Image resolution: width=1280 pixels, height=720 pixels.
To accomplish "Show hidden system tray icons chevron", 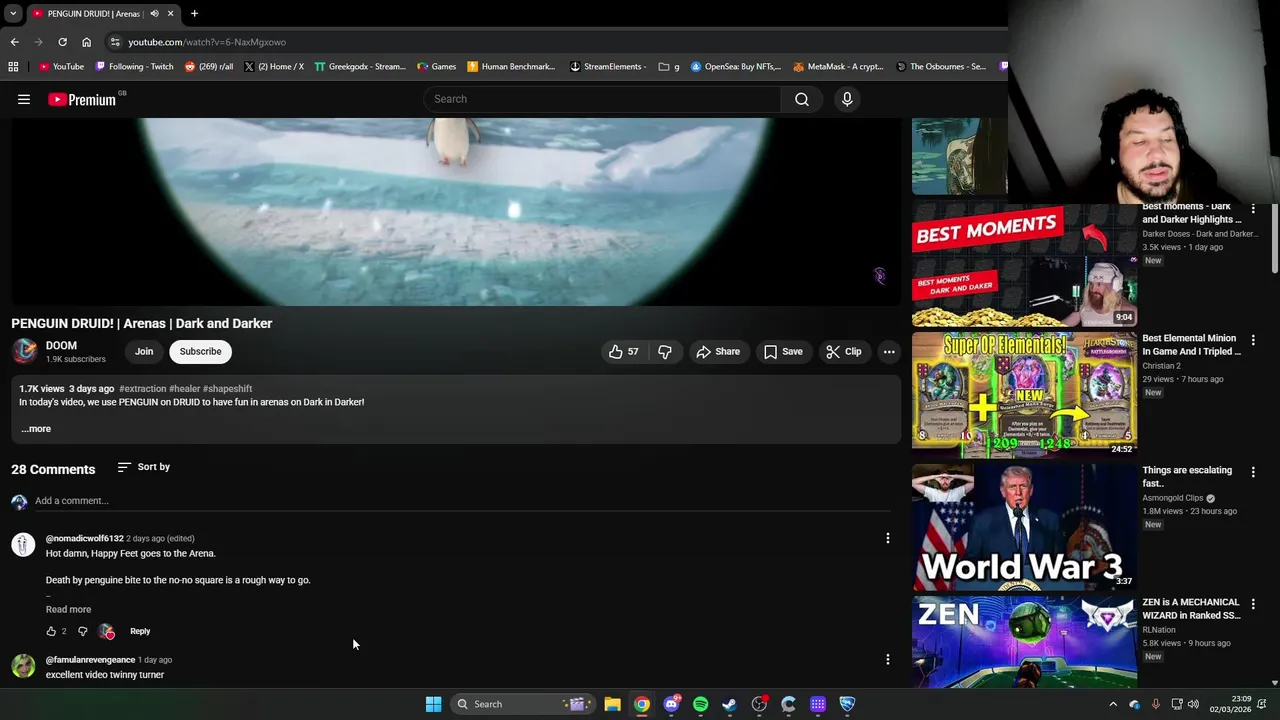I will coord(1113,704).
